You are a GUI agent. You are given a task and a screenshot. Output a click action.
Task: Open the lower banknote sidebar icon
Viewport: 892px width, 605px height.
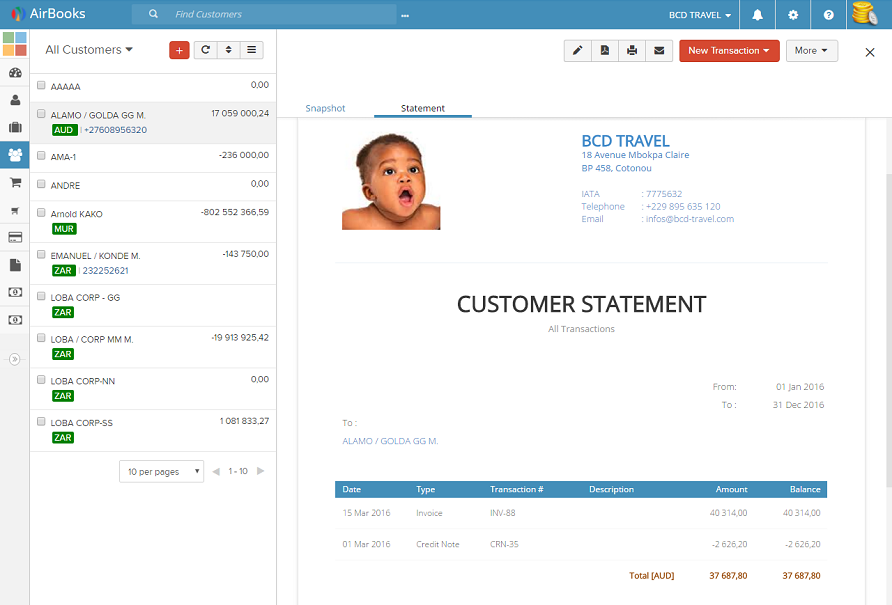[x=15, y=320]
